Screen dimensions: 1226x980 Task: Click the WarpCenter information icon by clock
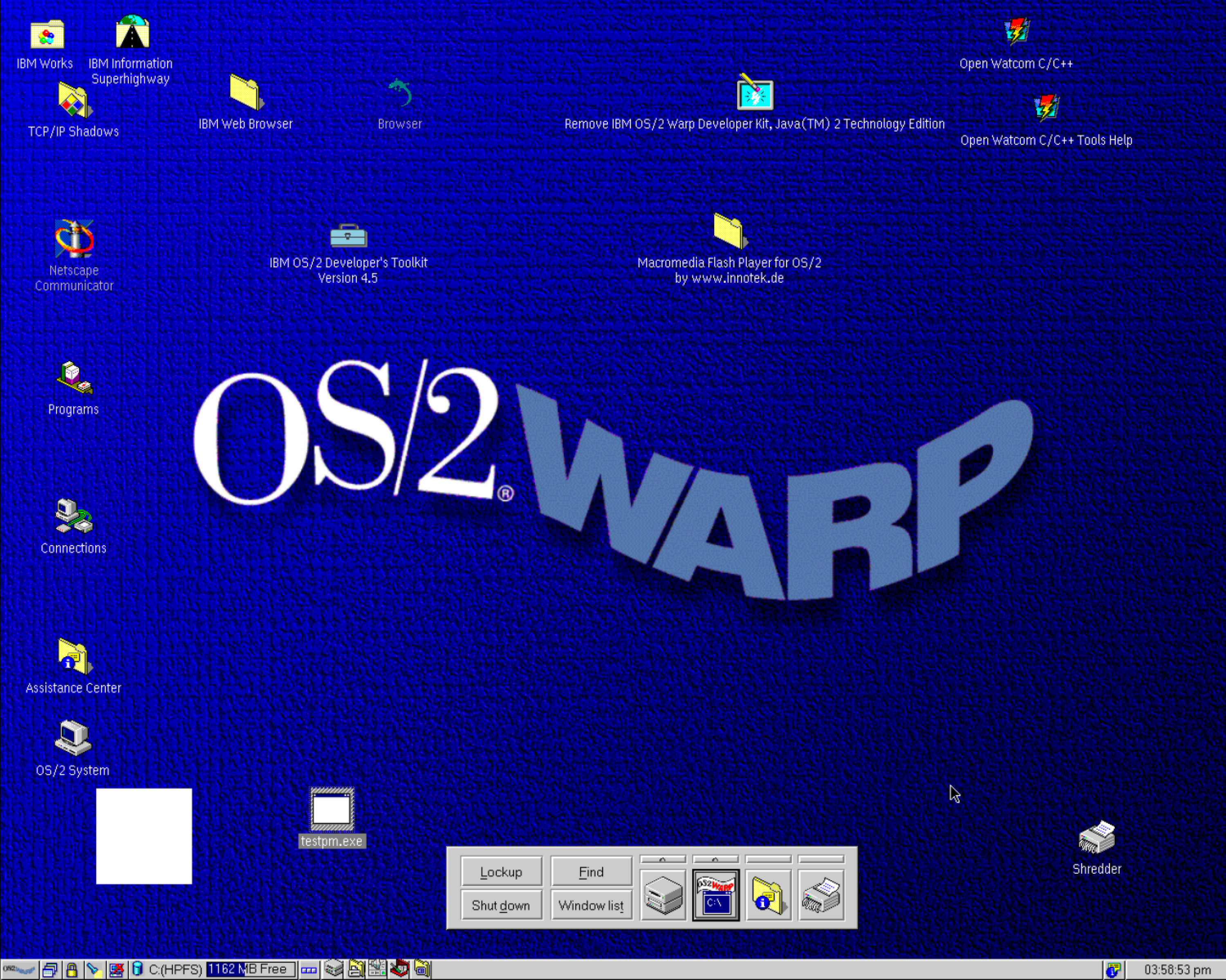tap(1114, 970)
